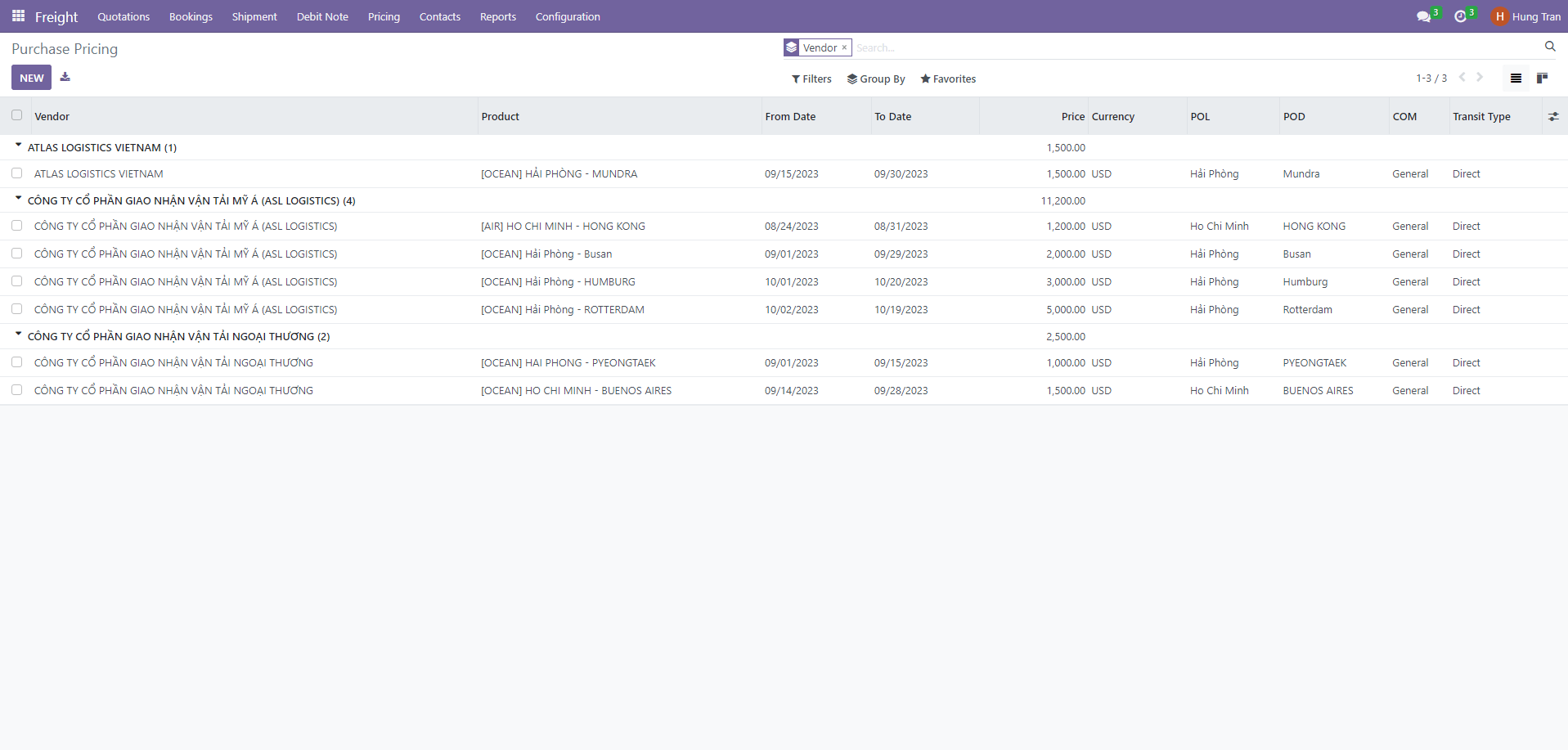Click the search magnifier icon
Viewport: 1568px width, 750px height.
click(1550, 47)
